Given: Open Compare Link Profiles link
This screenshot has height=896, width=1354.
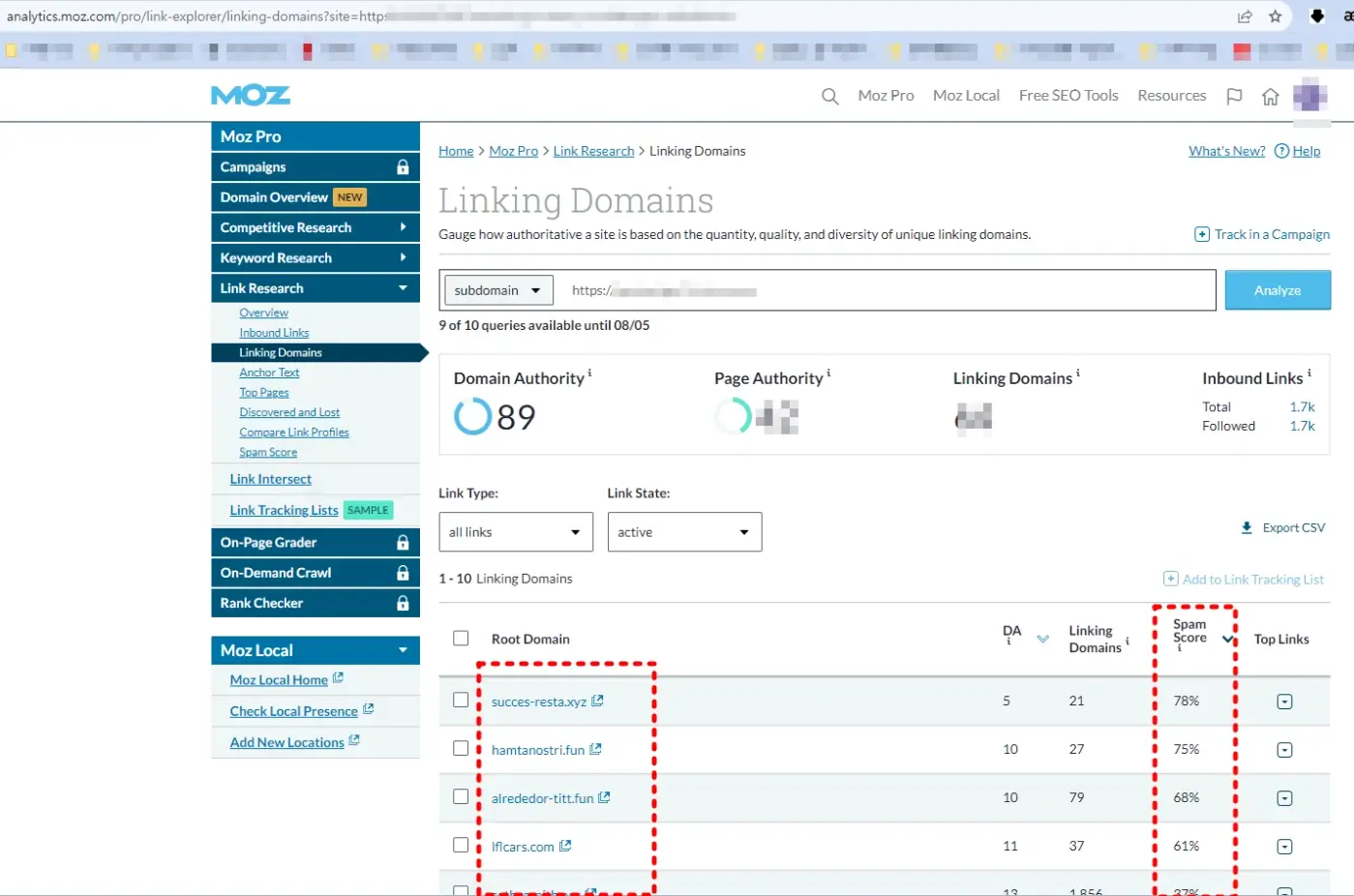Looking at the screenshot, I should 294,433.
